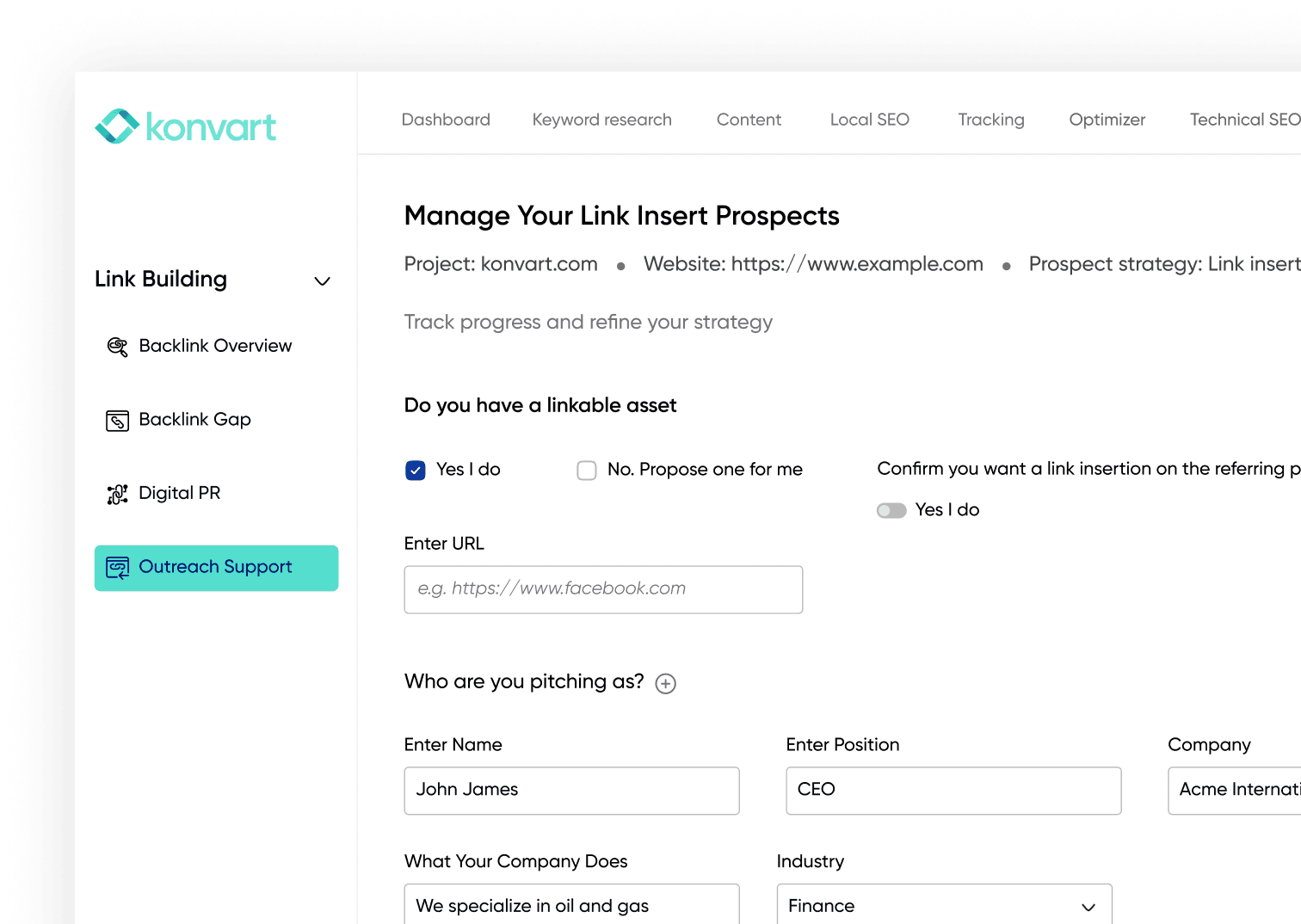Click the Enter Position field showing CEO

(x=953, y=791)
